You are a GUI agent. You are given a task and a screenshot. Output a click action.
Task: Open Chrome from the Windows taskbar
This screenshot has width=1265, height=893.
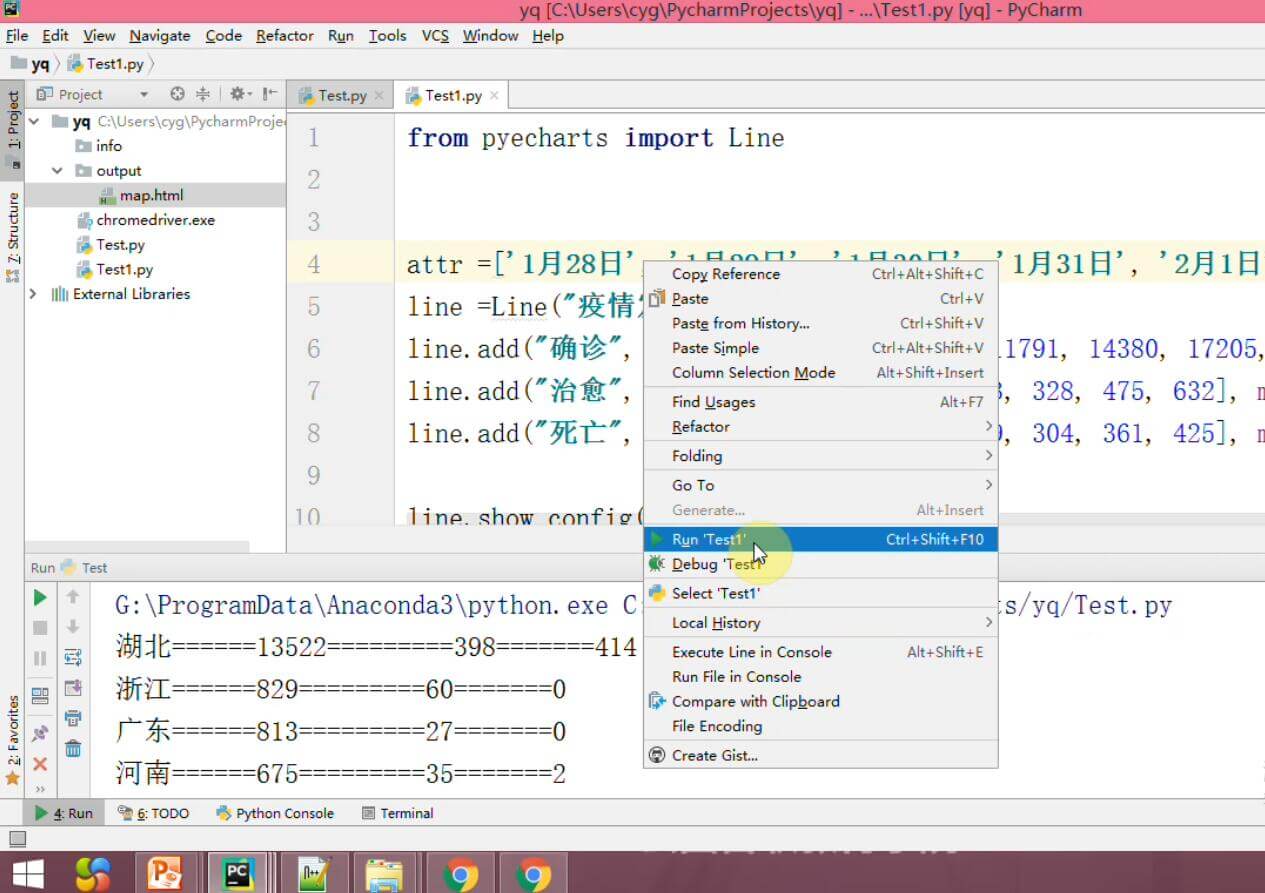pos(461,874)
